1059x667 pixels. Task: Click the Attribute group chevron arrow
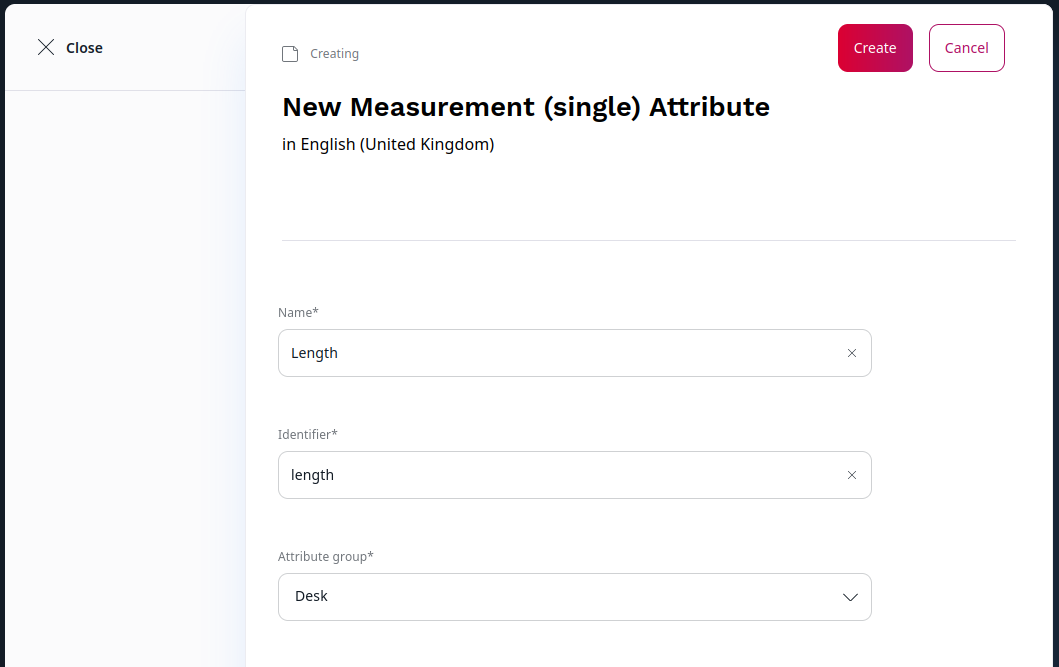pyautogui.click(x=850, y=597)
